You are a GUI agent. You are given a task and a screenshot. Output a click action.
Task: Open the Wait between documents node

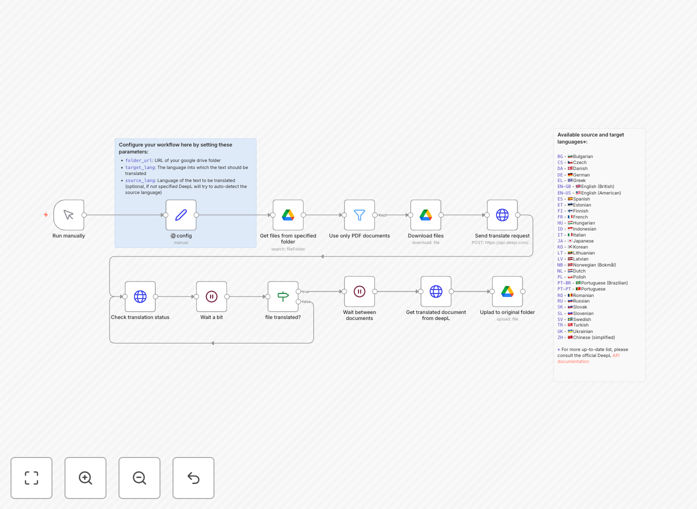click(x=359, y=292)
